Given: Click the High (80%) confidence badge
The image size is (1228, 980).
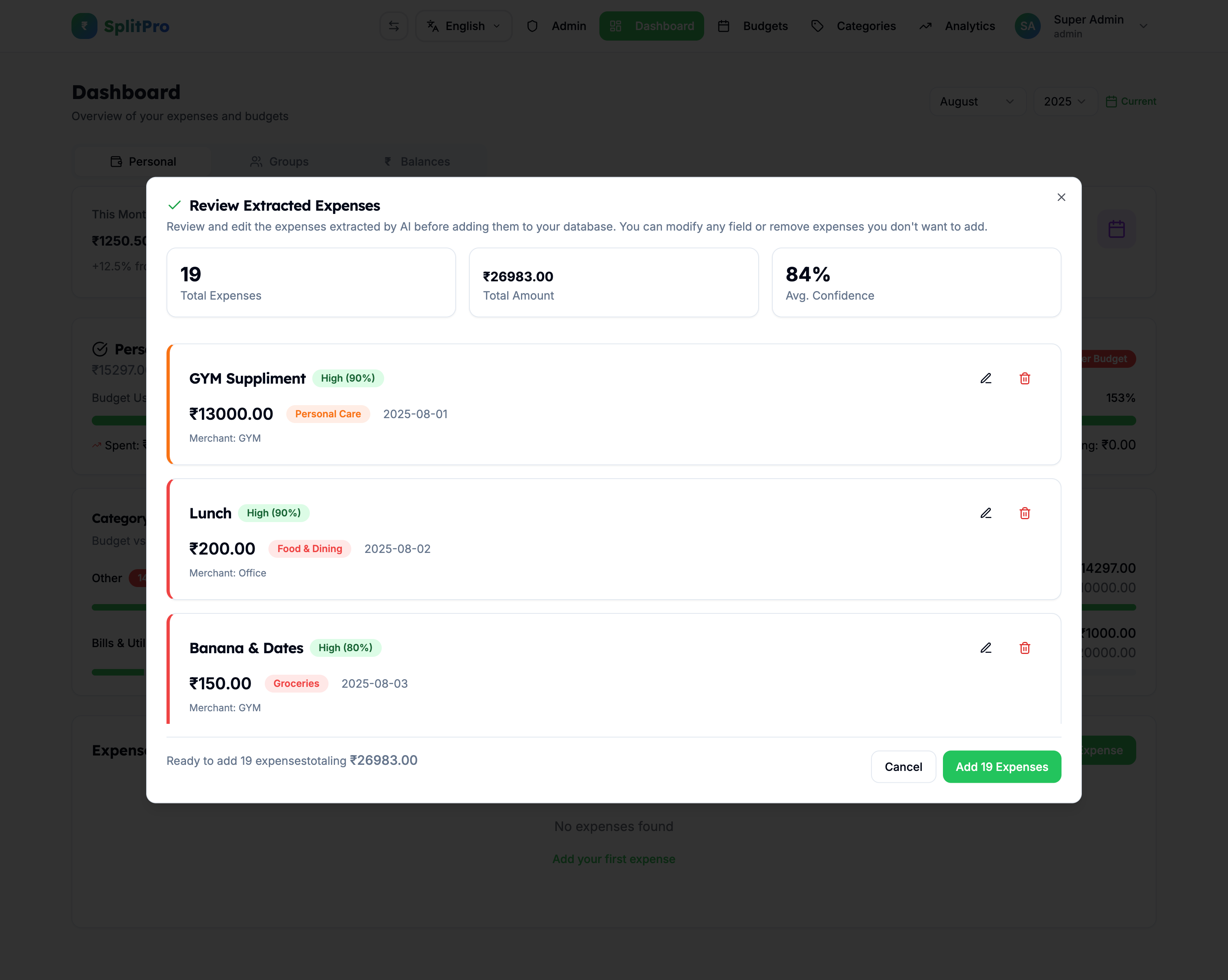Looking at the screenshot, I should [345, 648].
